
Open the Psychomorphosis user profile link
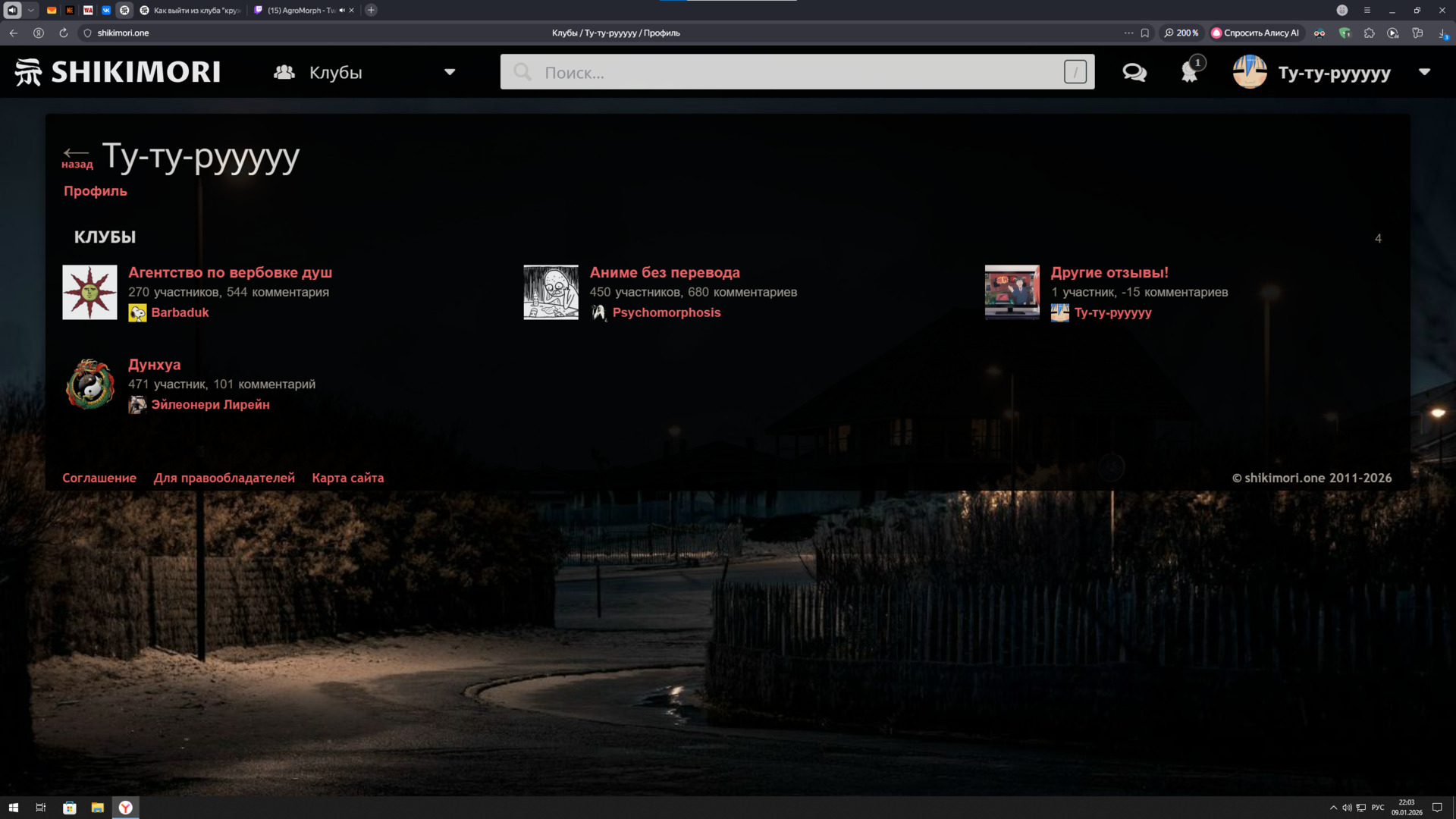pos(666,312)
